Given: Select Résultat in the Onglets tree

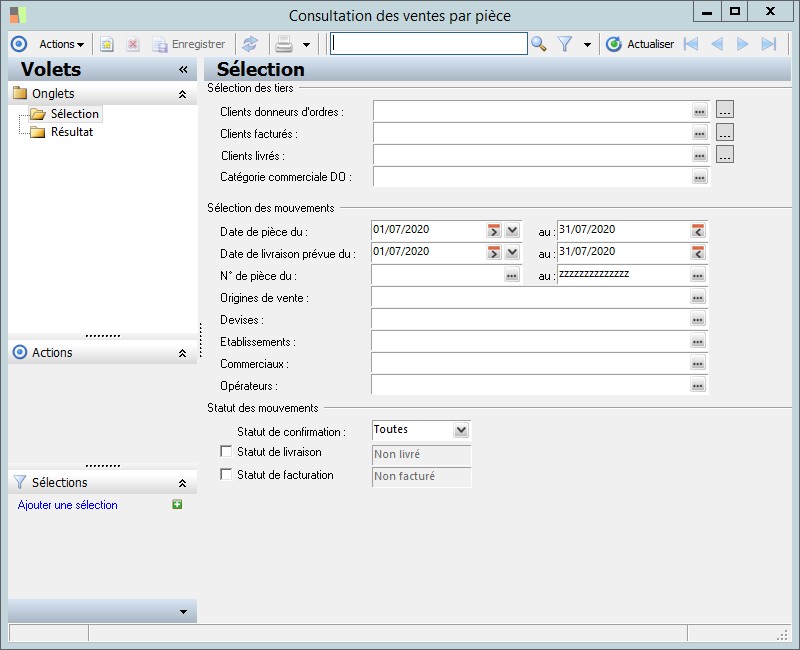Looking at the screenshot, I should [72, 132].
